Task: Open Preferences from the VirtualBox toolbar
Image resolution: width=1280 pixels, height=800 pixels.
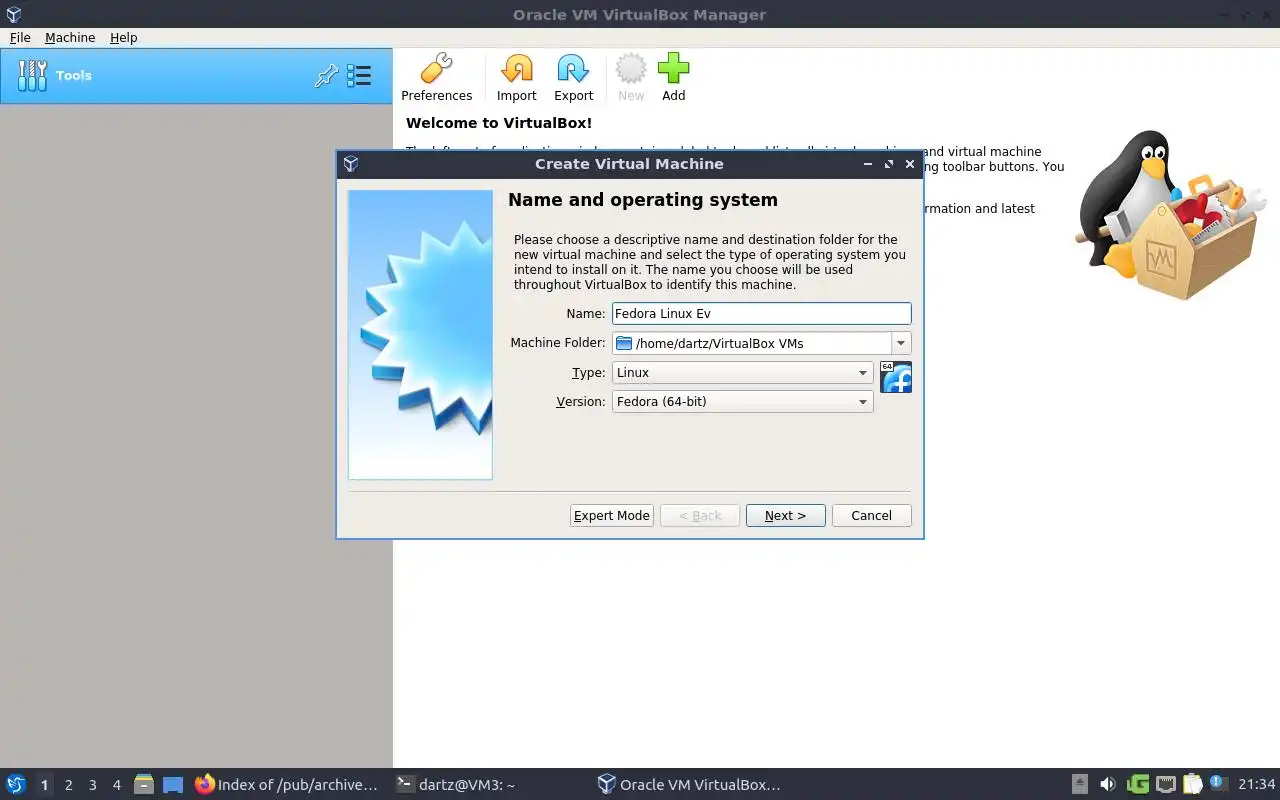Action: pyautogui.click(x=436, y=78)
